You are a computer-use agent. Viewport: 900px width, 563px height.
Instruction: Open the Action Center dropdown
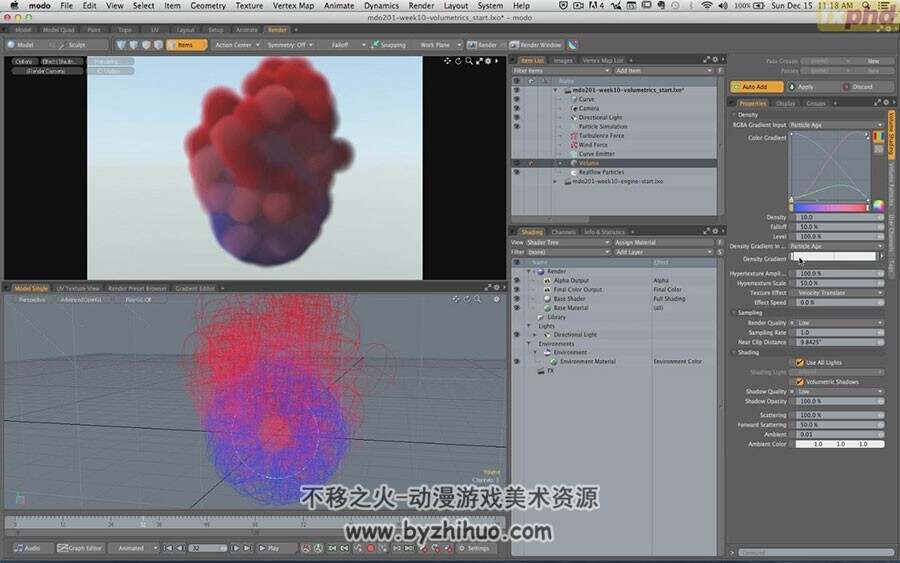point(237,45)
